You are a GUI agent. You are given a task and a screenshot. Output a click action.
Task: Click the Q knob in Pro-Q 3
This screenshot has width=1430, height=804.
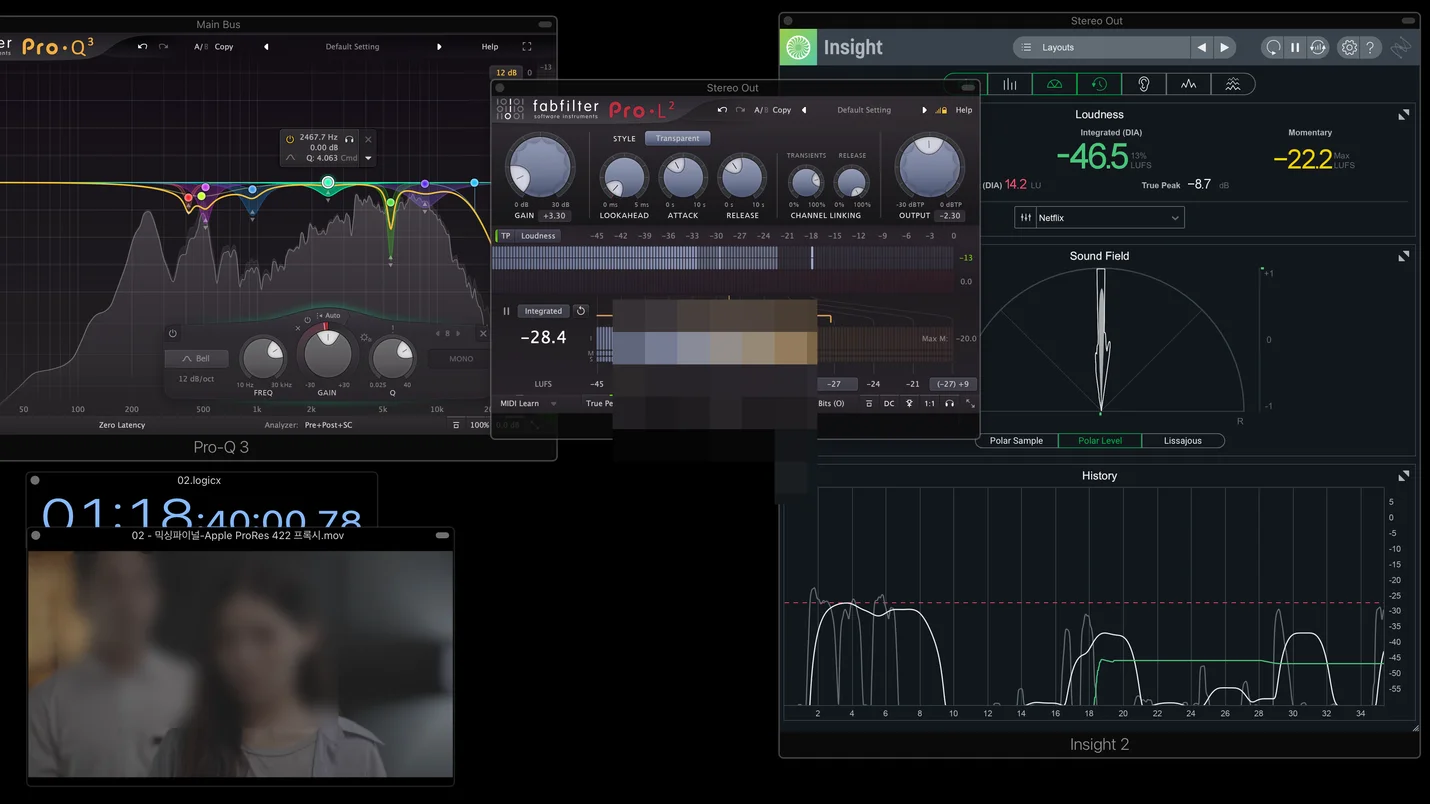pos(391,358)
